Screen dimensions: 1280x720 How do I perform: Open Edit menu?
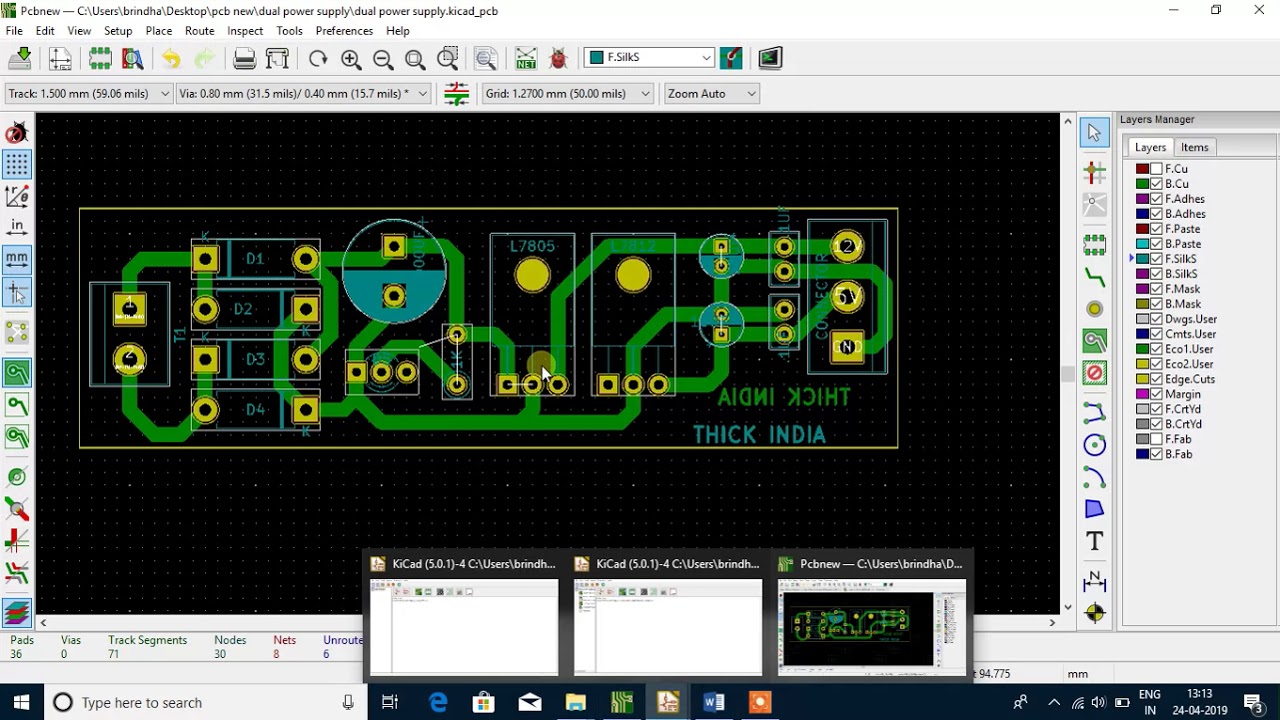(45, 31)
